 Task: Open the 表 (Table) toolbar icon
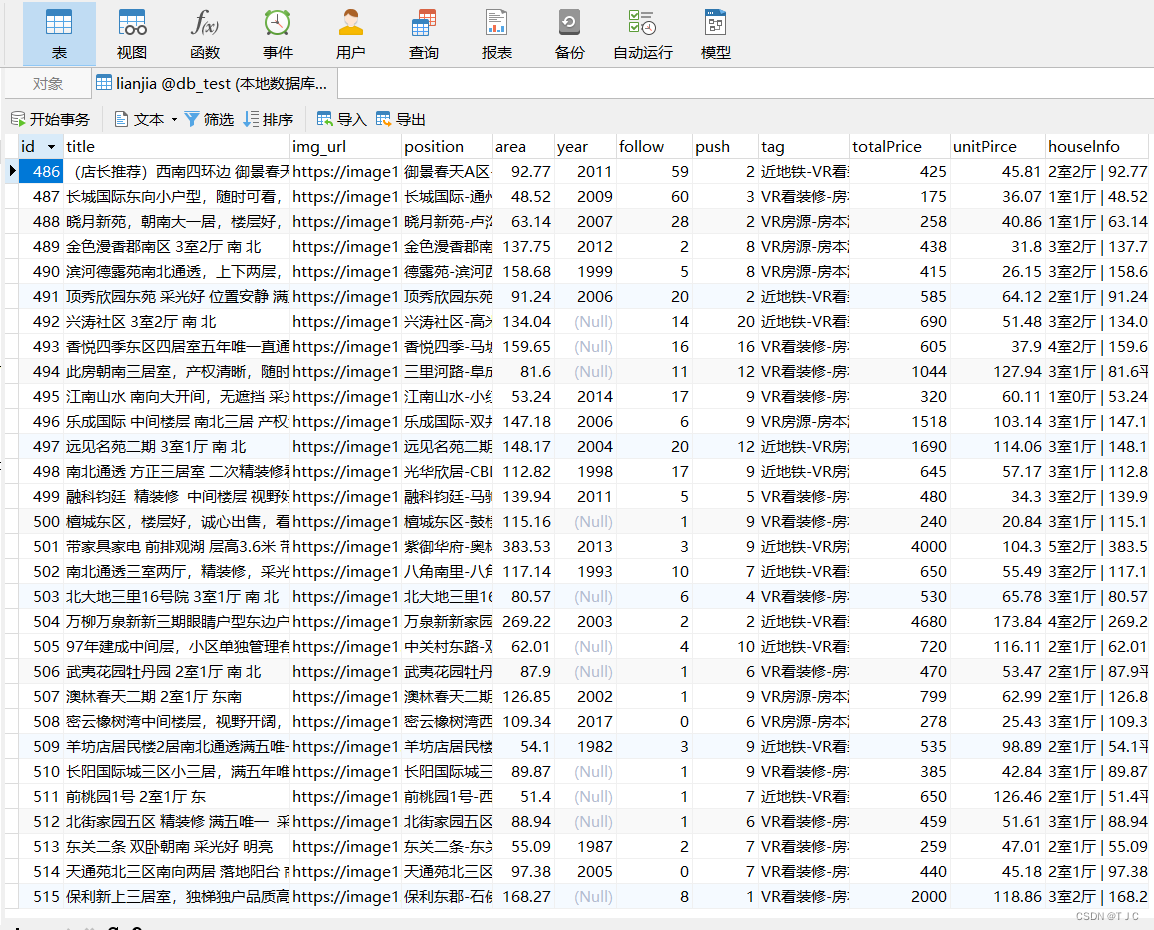pyautogui.click(x=59, y=34)
